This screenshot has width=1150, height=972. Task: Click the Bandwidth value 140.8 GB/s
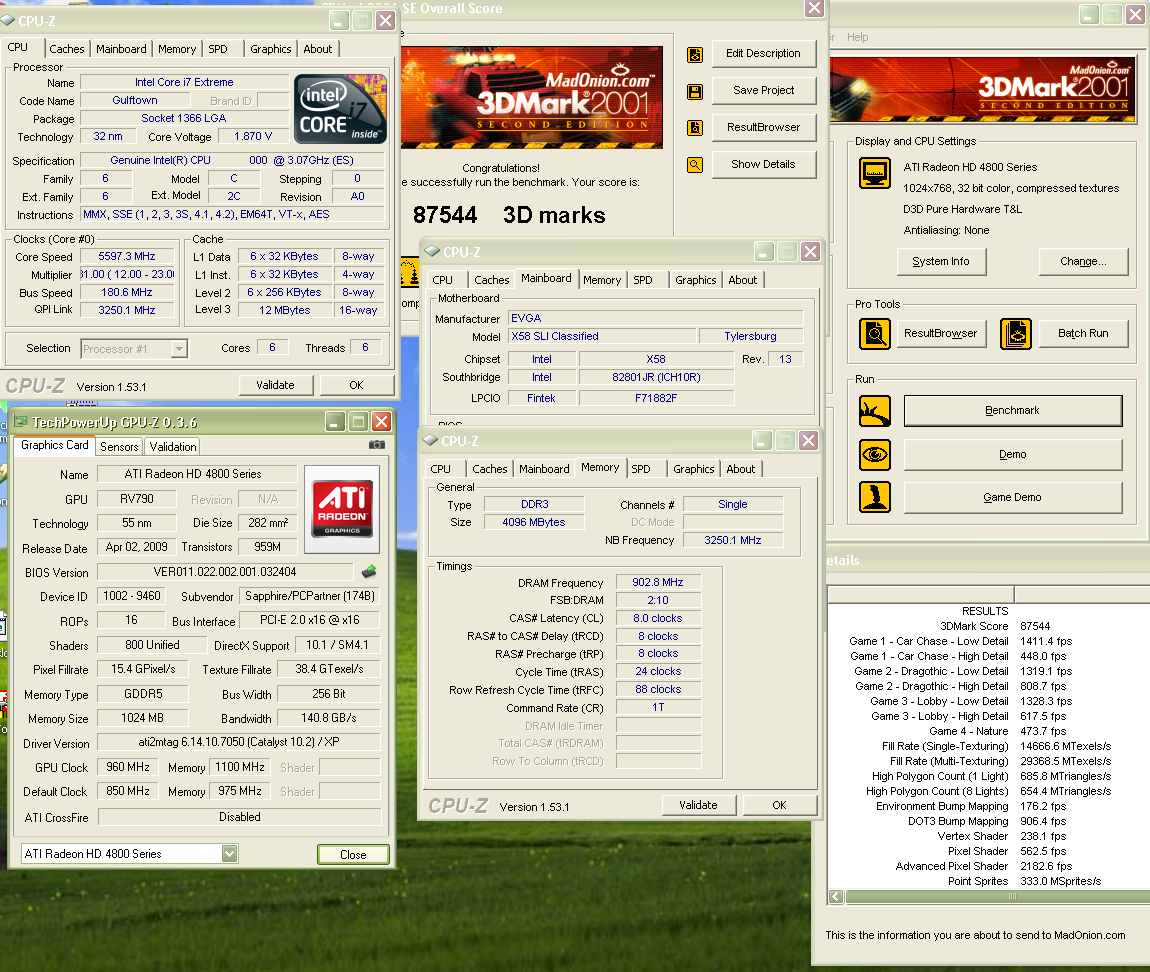329,718
